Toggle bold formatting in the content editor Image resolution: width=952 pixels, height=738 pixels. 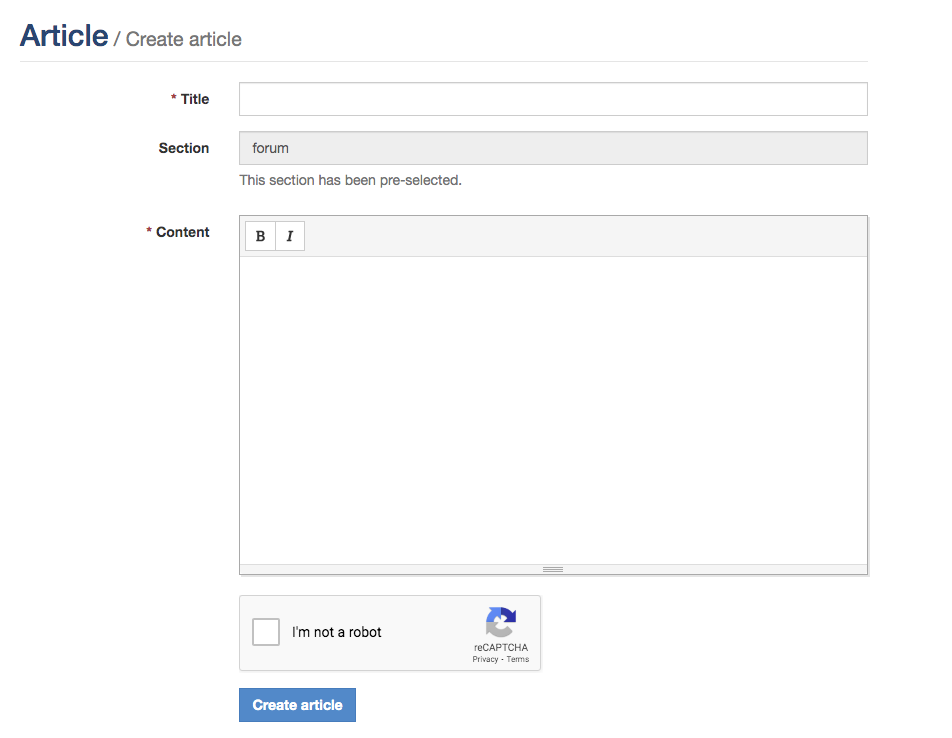(260, 236)
